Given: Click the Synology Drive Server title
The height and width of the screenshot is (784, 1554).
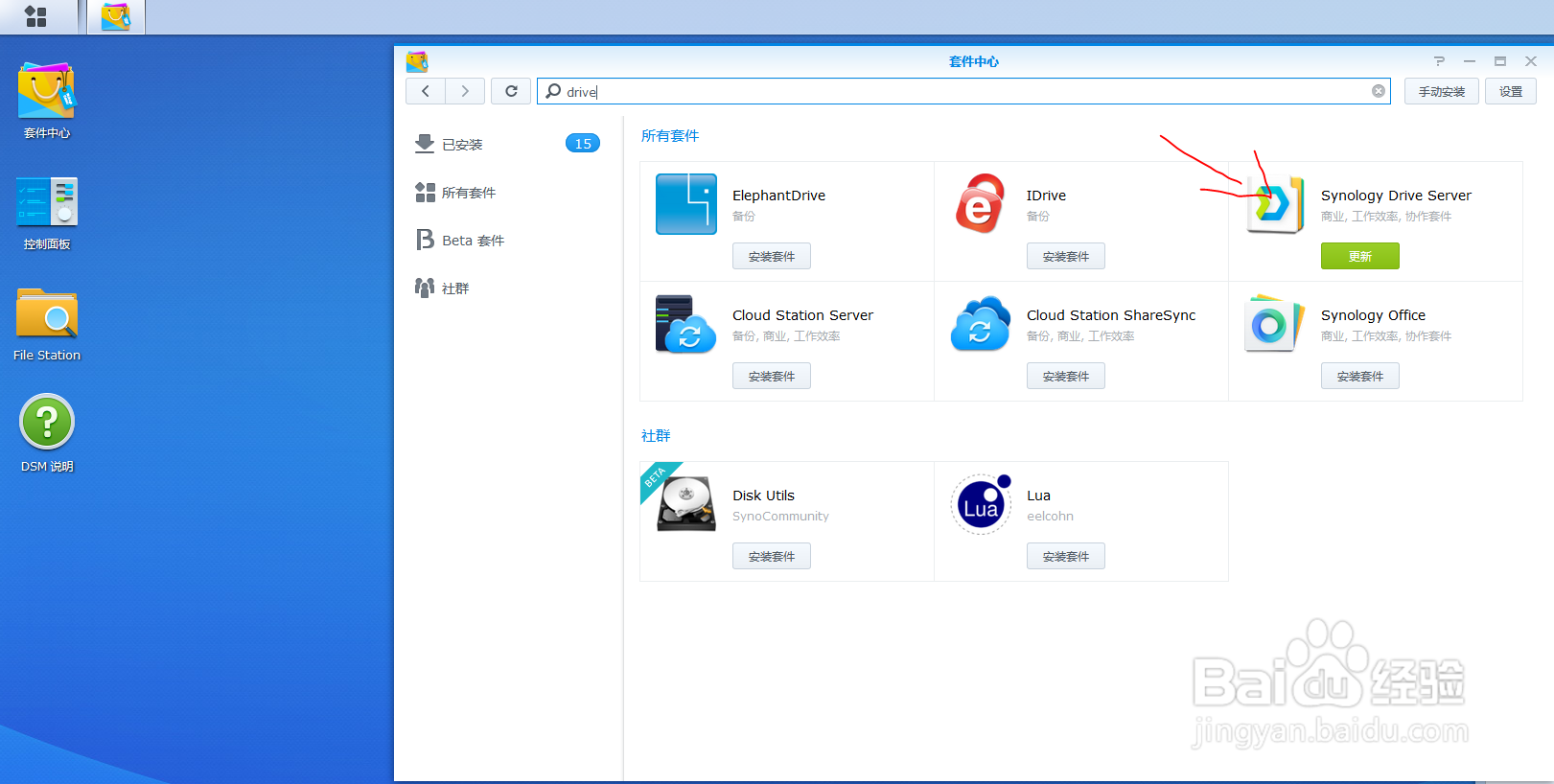Looking at the screenshot, I should pos(1396,196).
